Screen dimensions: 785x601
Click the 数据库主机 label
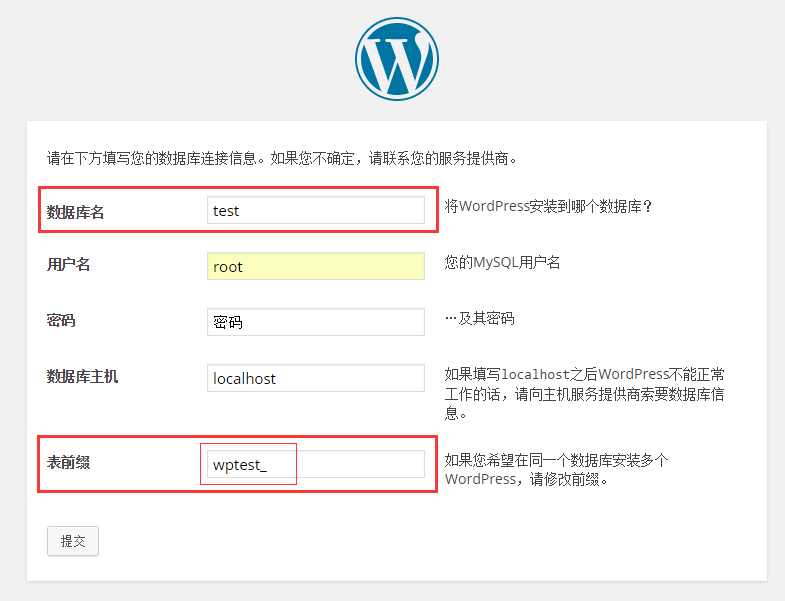(x=83, y=376)
